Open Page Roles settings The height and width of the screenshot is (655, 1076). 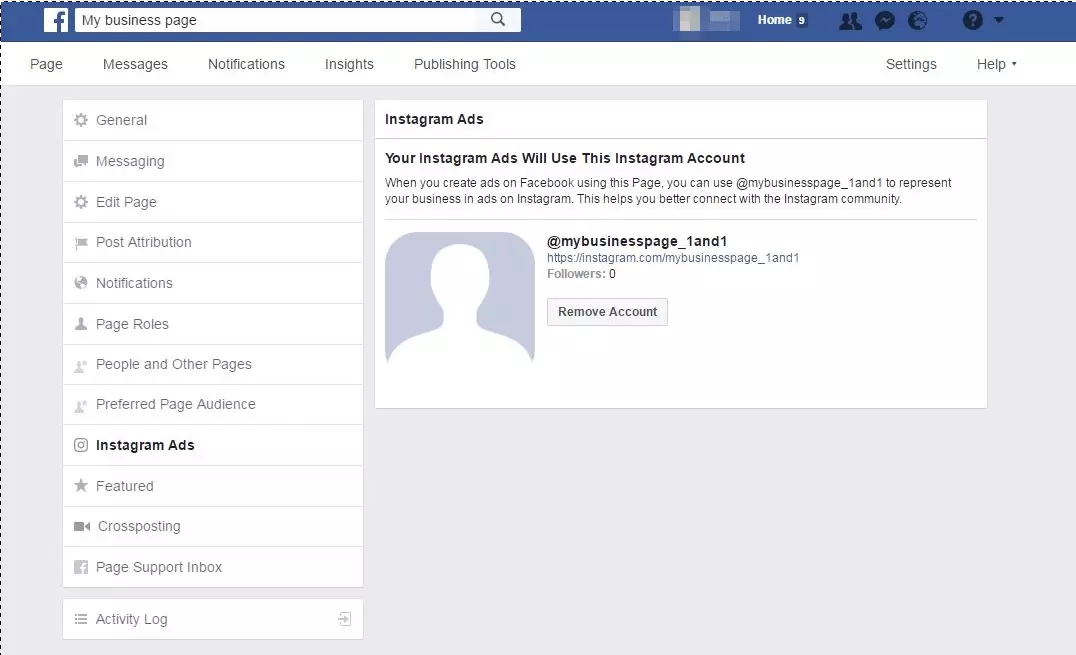click(213, 324)
